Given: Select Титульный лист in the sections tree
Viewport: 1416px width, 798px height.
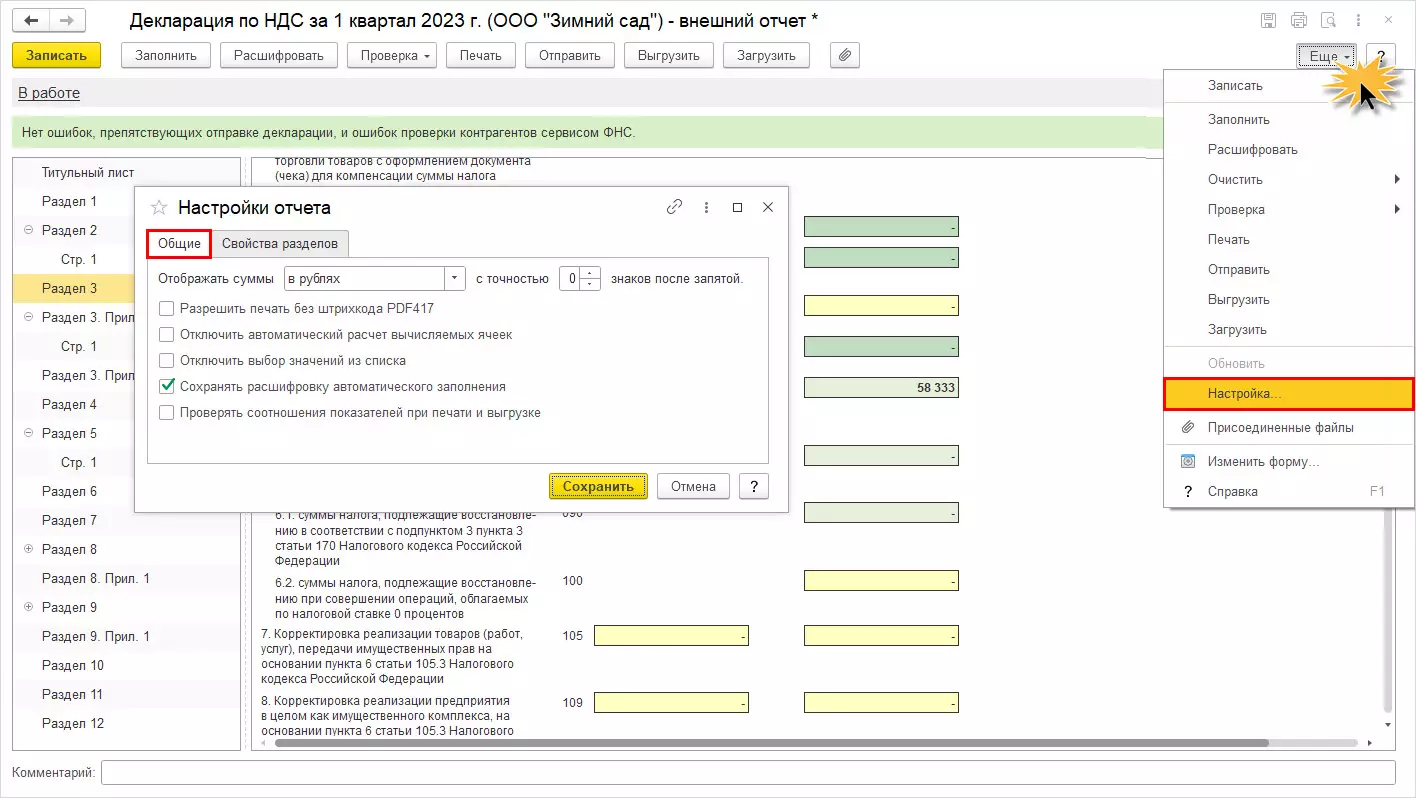Looking at the screenshot, I should [x=88, y=173].
